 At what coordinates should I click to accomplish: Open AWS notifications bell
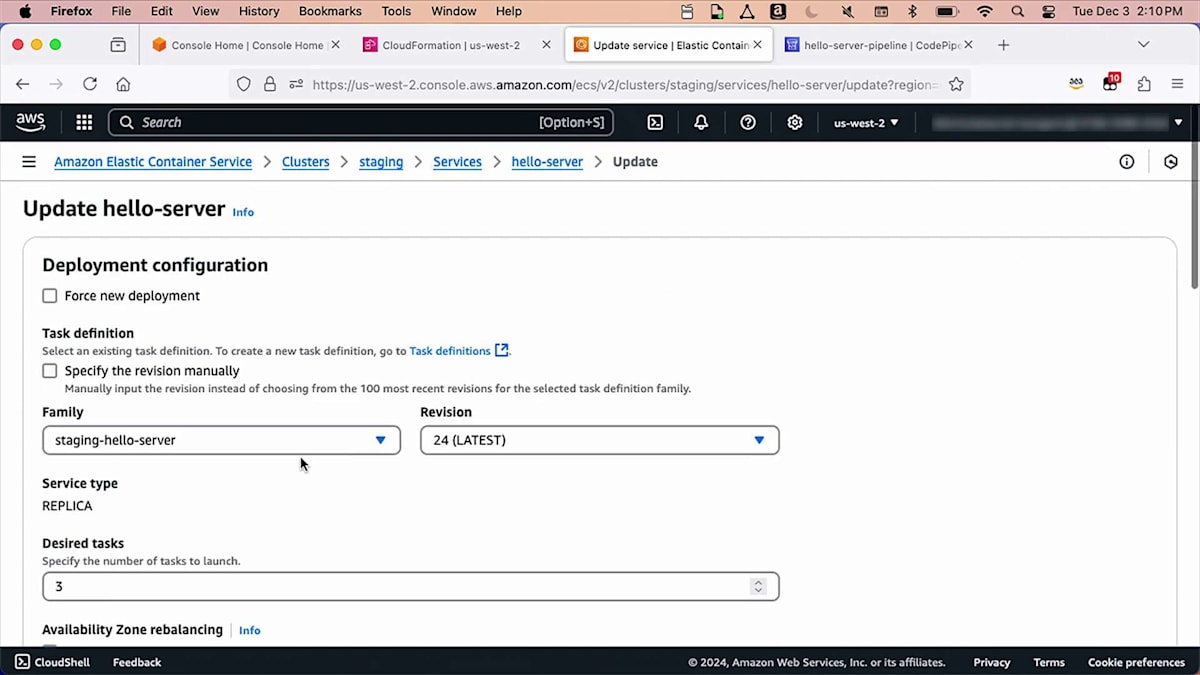[701, 122]
